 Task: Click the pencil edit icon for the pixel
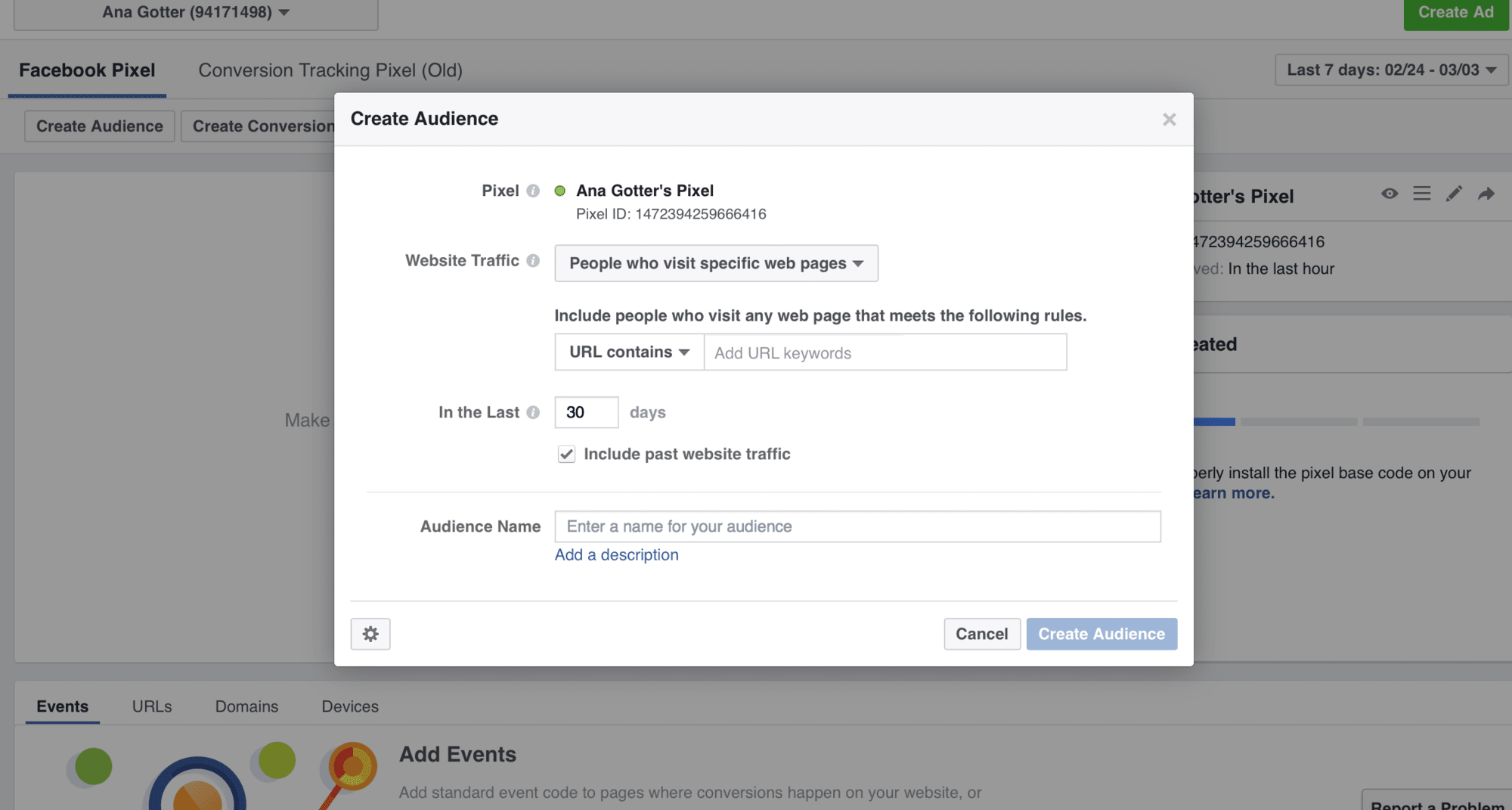tap(1454, 194)
